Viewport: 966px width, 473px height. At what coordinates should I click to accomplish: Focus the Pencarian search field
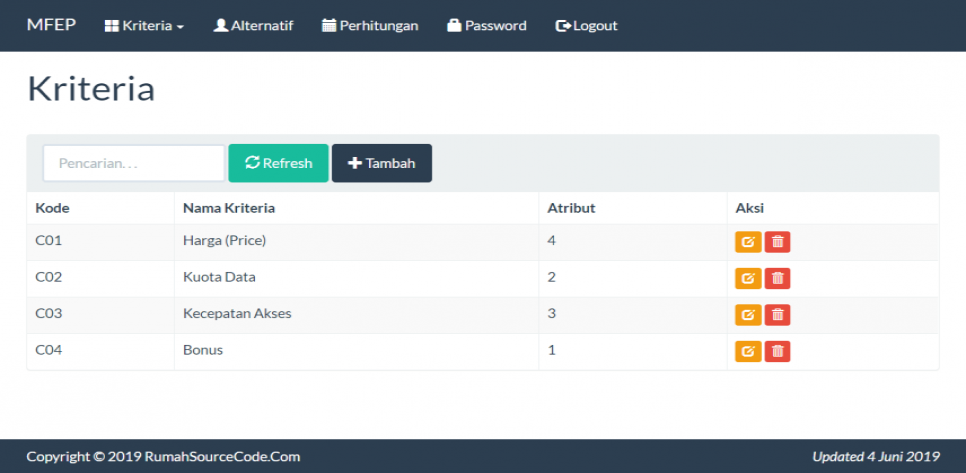(133, 163)
